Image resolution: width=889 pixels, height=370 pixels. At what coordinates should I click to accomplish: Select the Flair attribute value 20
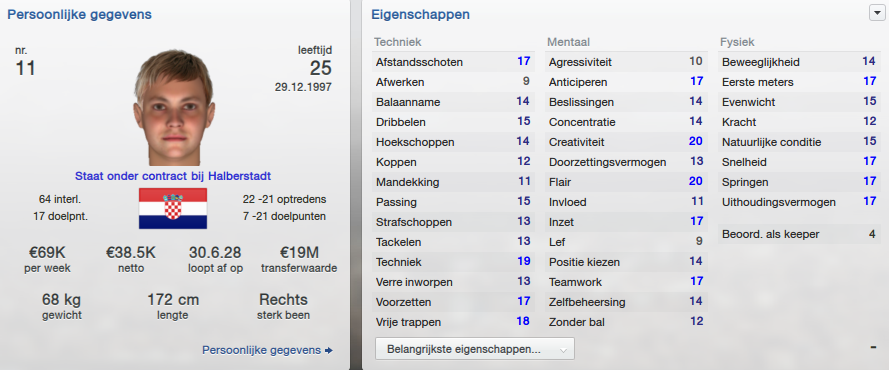[x=696, y=181]
